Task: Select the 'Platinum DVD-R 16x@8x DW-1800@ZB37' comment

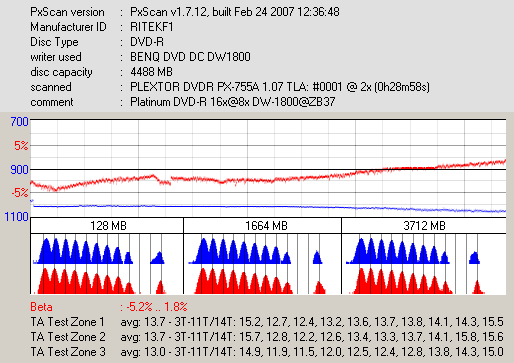Action: [x=232, y=102]
